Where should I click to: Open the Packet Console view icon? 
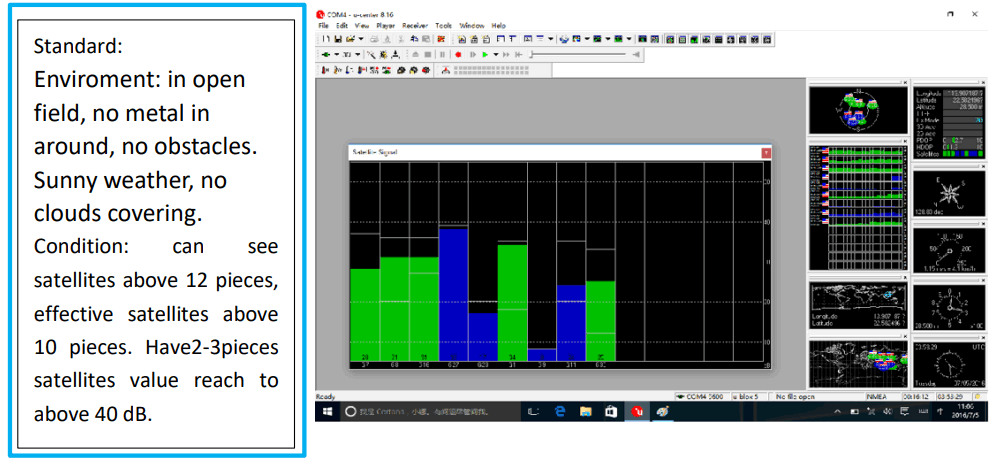[x=462, y=39]
